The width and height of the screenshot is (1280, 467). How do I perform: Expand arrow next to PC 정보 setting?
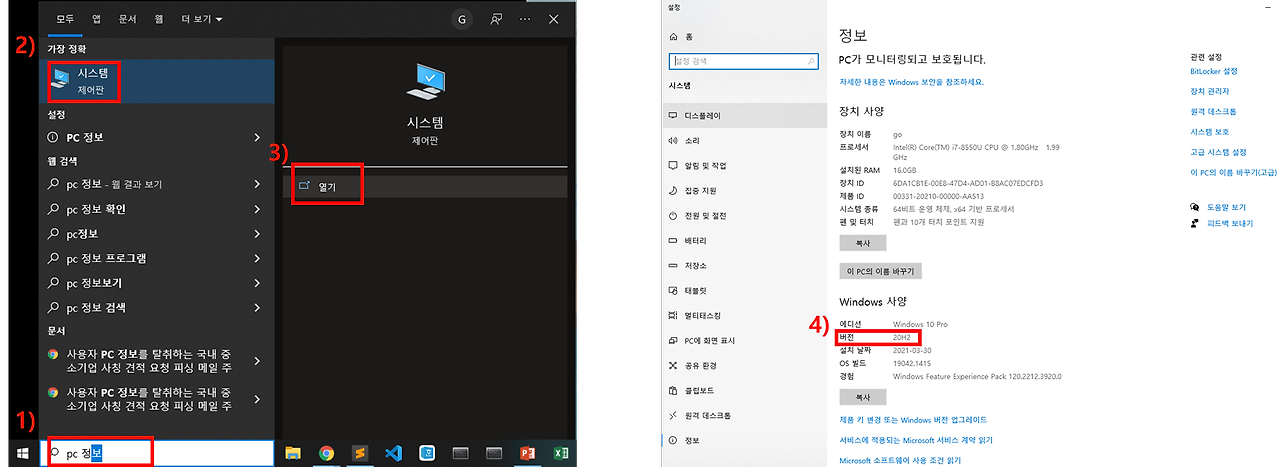[x=258, y=137]
